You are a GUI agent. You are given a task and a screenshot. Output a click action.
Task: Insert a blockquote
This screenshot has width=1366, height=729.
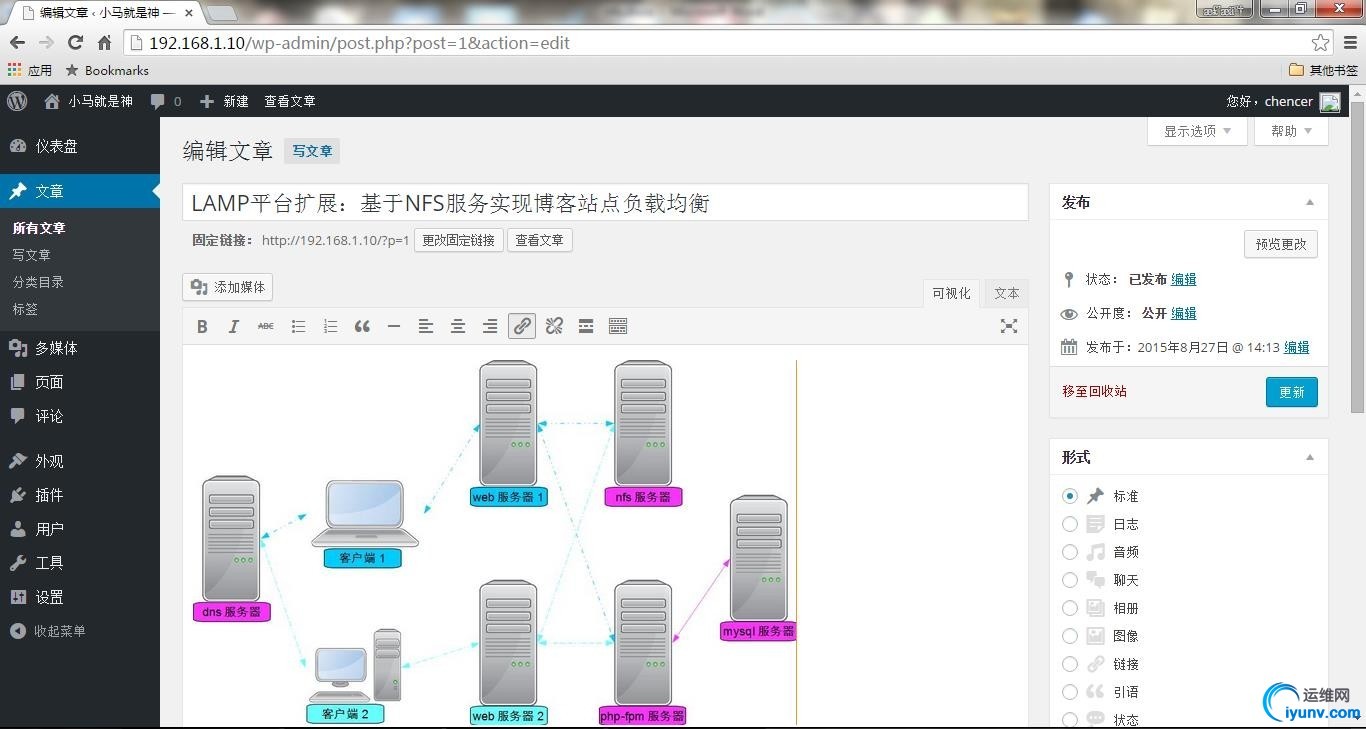click(362, 326)
